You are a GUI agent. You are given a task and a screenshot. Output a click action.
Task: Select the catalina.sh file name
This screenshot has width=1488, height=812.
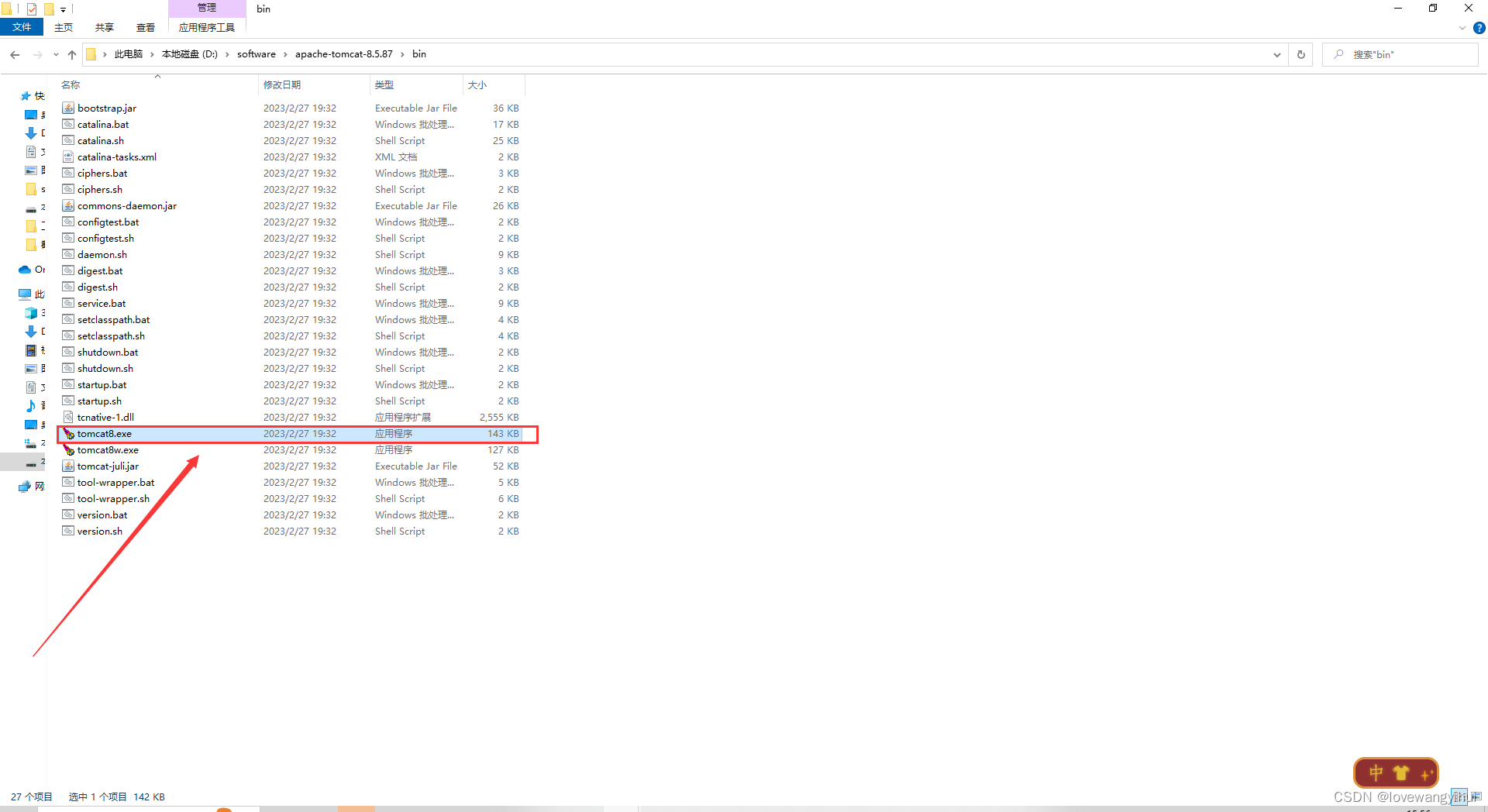pos(101,140)
